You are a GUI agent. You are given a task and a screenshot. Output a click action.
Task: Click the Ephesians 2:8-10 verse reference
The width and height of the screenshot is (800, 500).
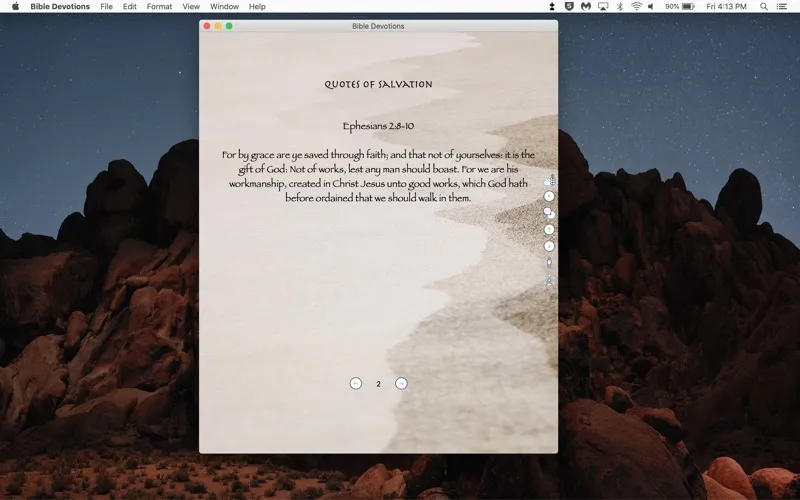click(x=379, y=126)
